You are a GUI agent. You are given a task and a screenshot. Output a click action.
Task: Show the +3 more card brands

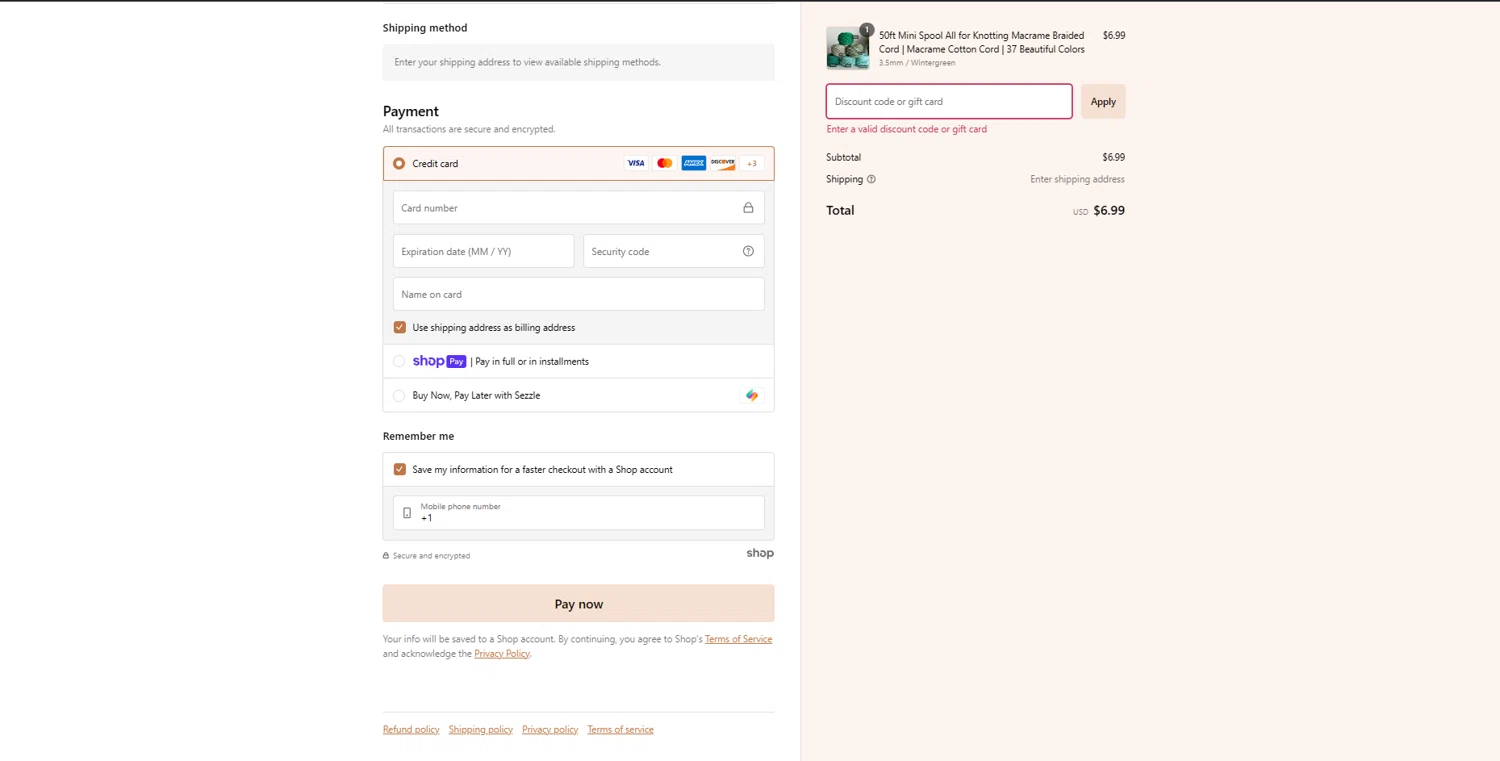752,163
